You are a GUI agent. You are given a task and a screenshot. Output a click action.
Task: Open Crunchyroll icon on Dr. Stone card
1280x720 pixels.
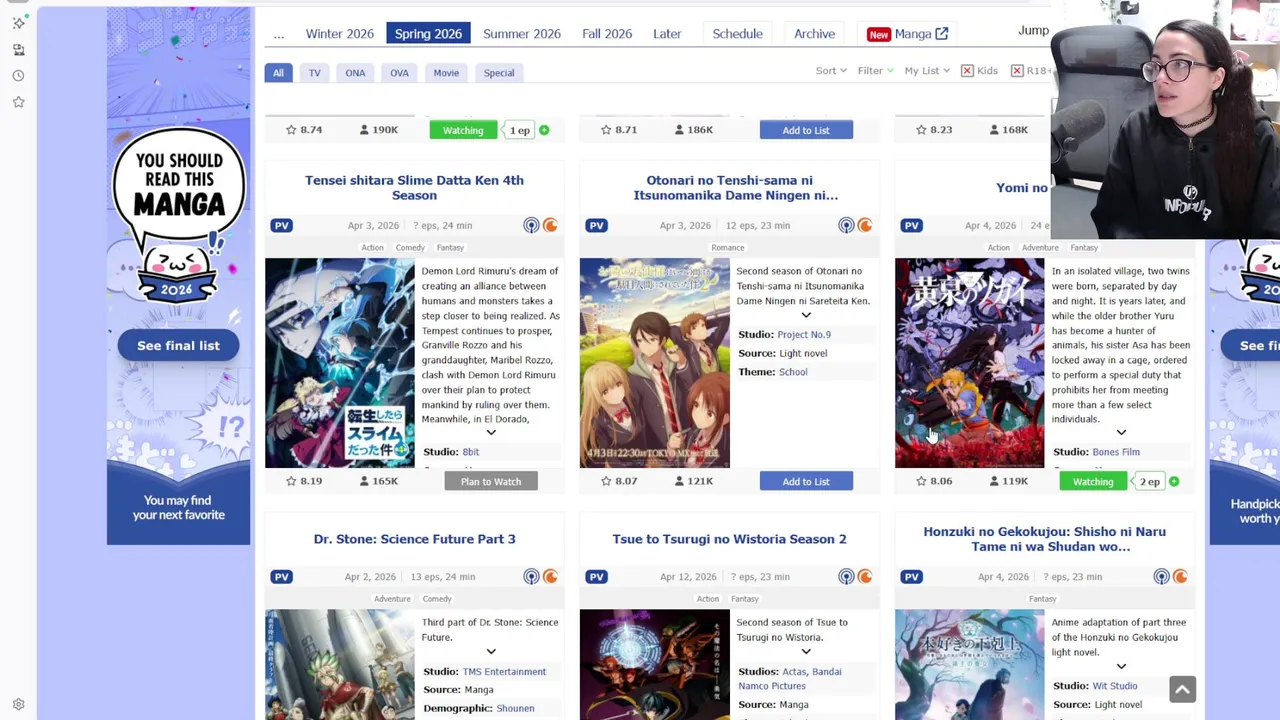point(550,577)
